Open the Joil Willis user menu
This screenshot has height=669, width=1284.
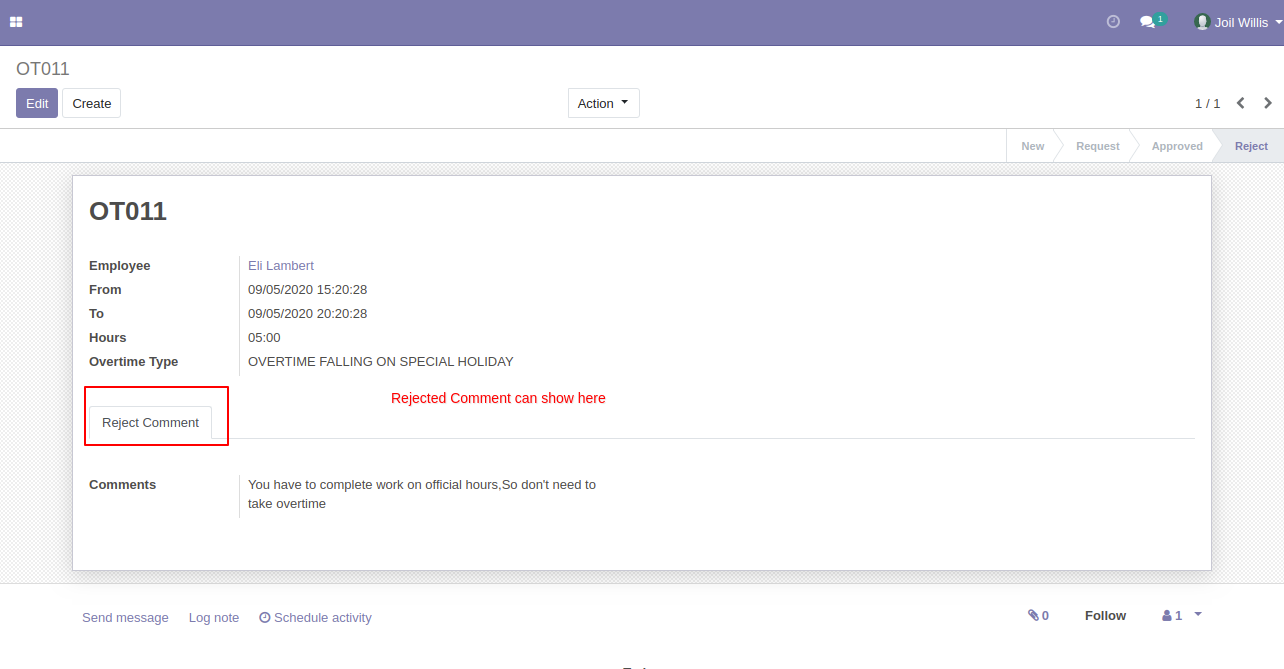[x=1238, y=22]
